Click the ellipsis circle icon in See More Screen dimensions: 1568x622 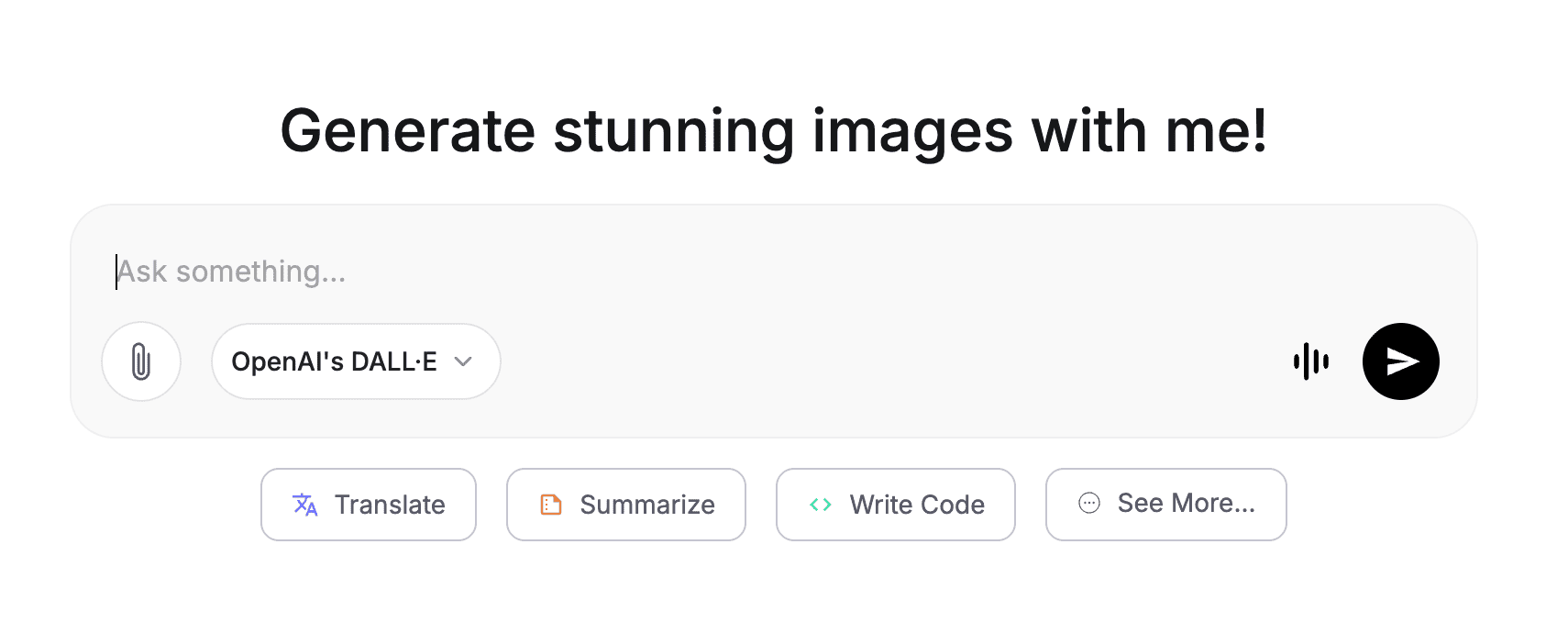tap(1089, 503)
